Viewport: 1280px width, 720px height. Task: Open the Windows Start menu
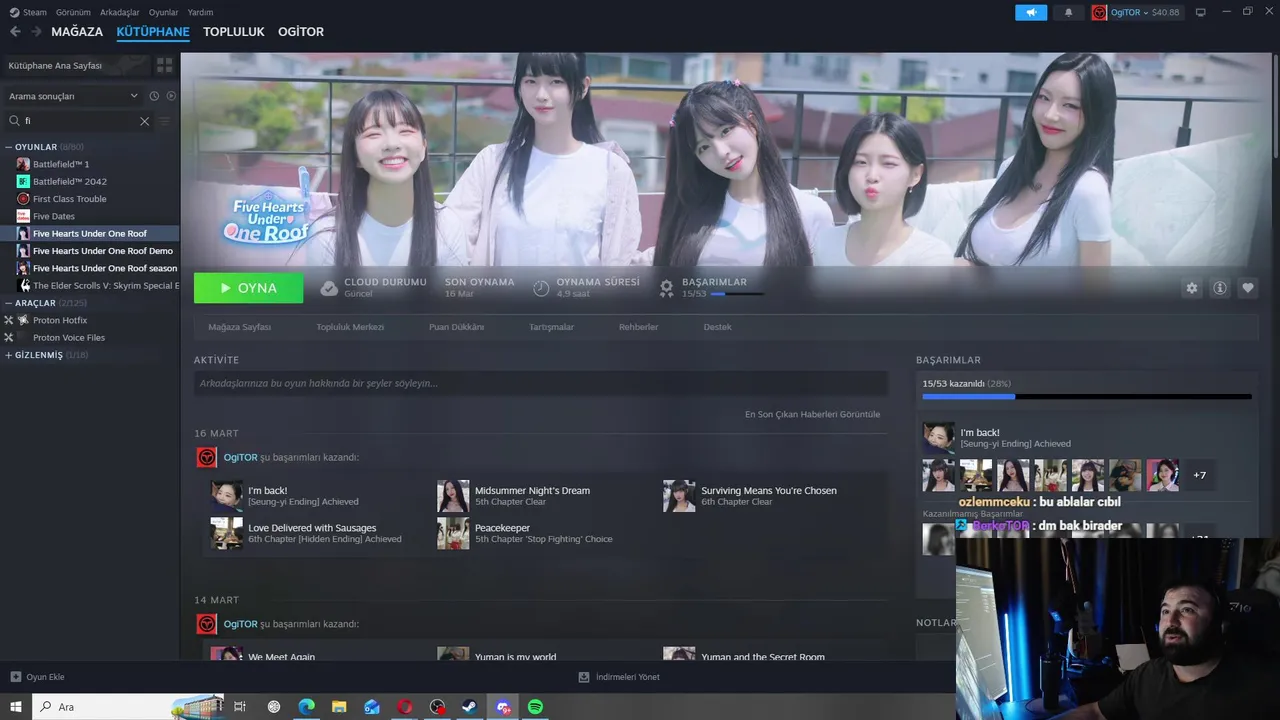click(x=16, y=707)
